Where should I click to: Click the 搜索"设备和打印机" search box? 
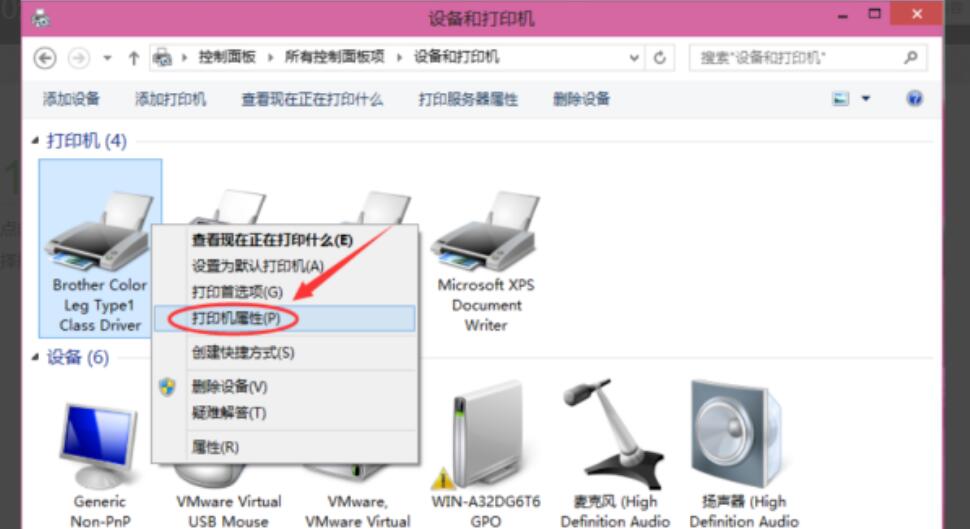807,58
